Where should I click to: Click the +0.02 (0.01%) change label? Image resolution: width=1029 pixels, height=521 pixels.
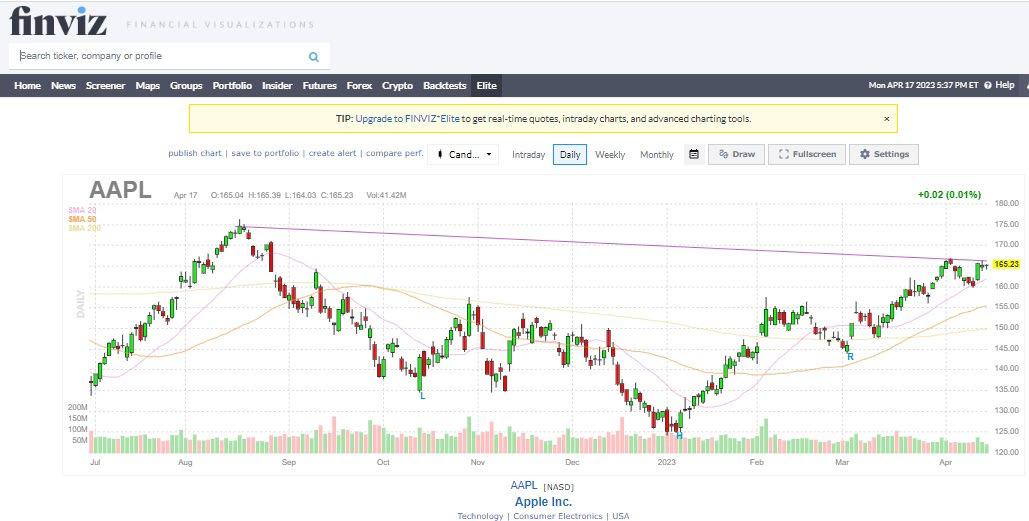[949, 194]
